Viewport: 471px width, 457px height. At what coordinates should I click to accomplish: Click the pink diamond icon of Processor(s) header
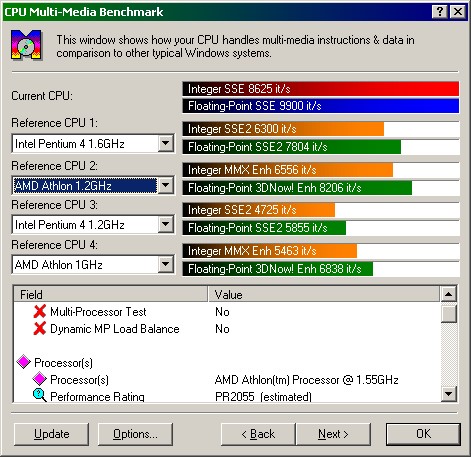point(24,362)
